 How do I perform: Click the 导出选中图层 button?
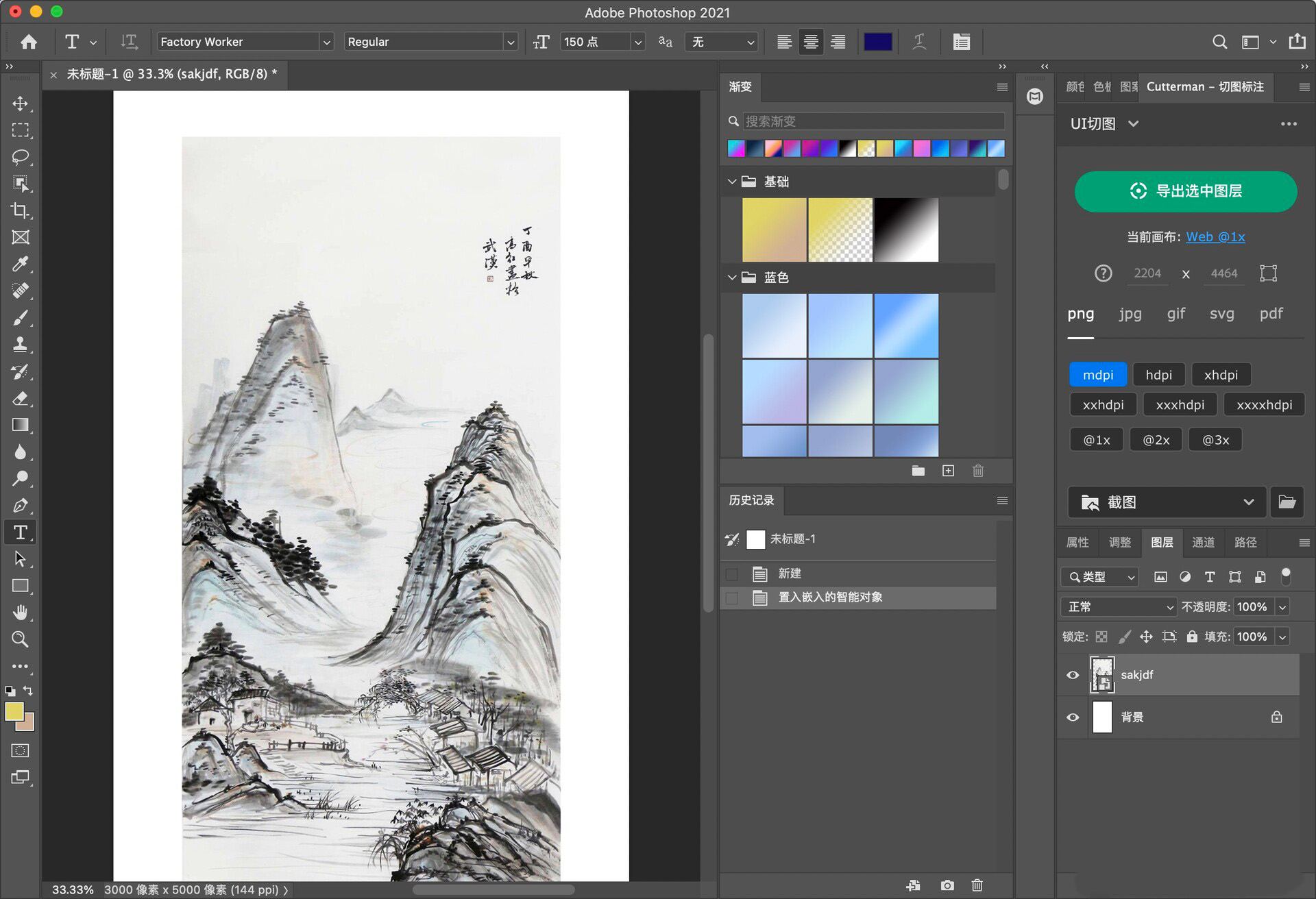1185,191
